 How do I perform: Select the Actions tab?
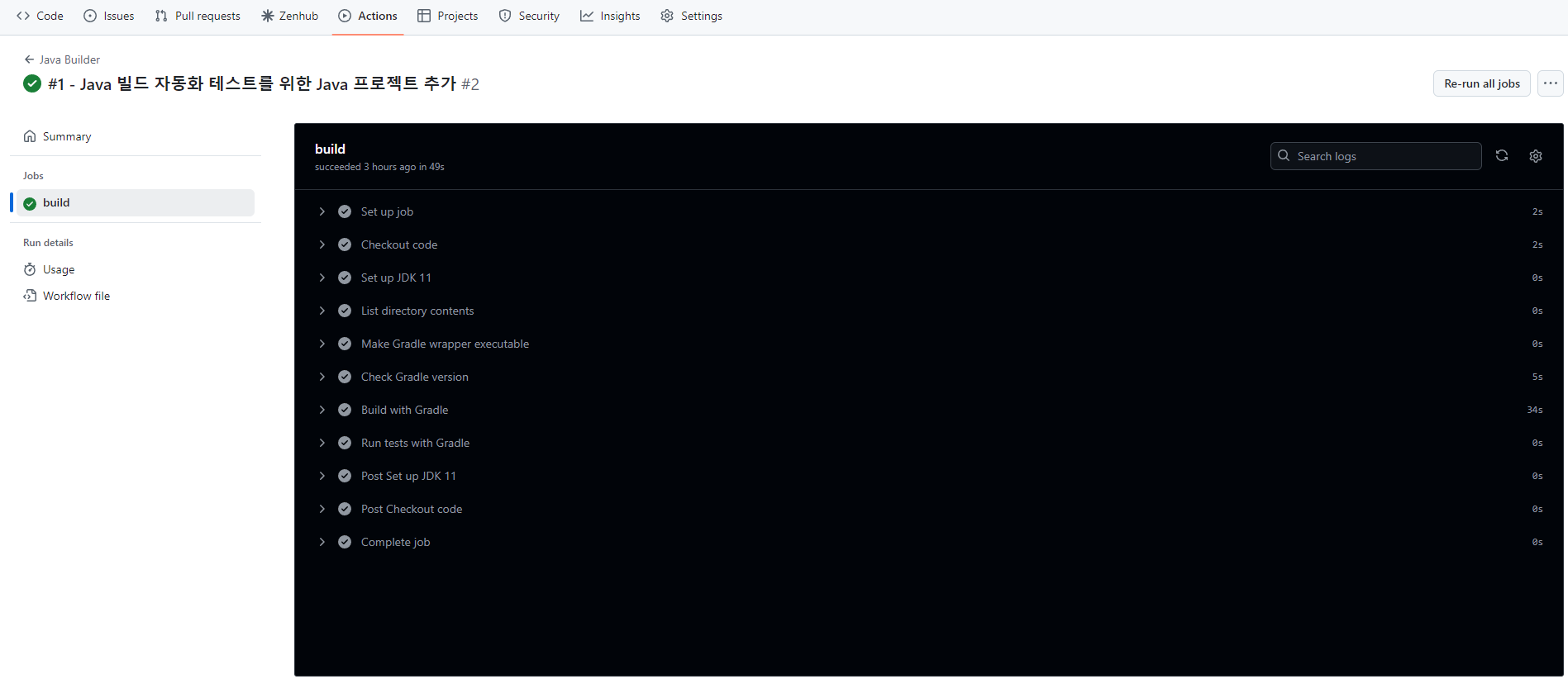click(368, 16)
